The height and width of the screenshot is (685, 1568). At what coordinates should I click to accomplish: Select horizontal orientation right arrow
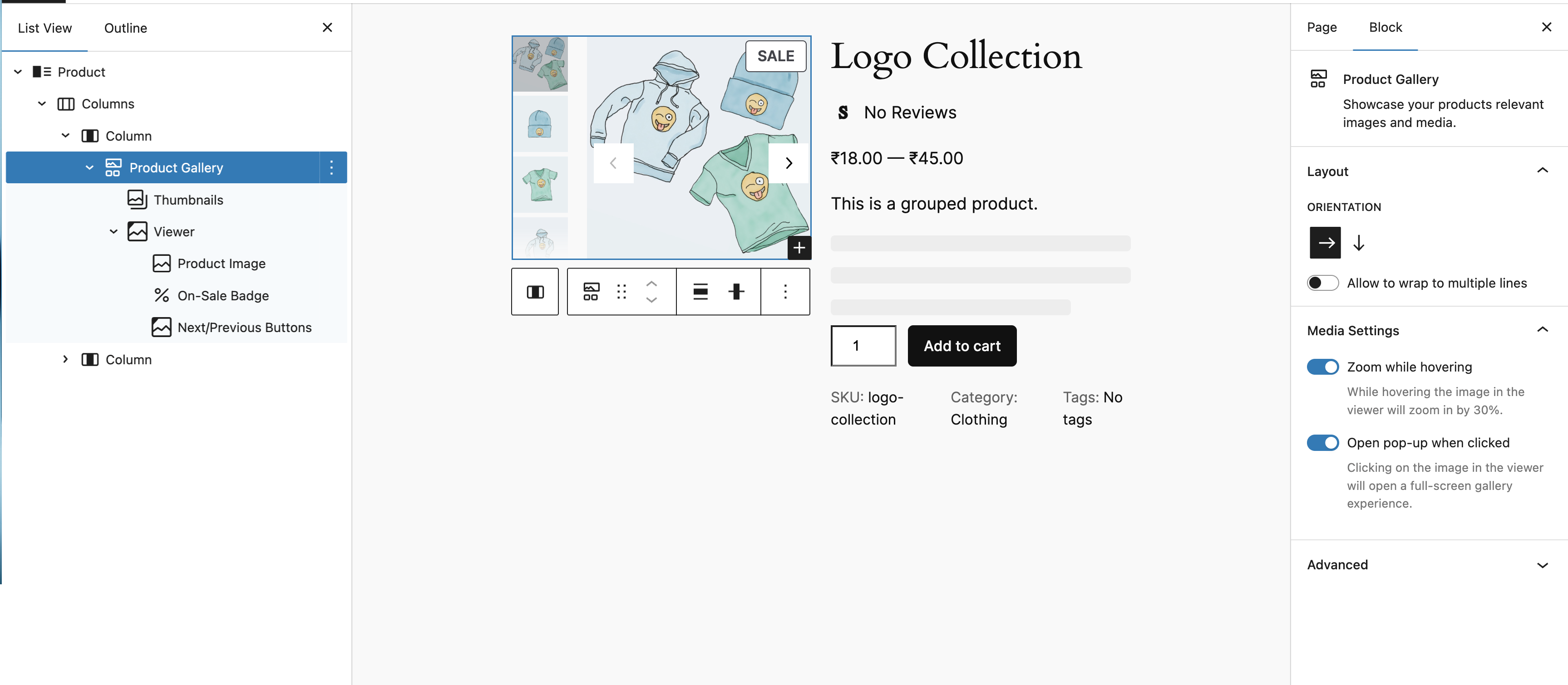(x=1325, y=243)
